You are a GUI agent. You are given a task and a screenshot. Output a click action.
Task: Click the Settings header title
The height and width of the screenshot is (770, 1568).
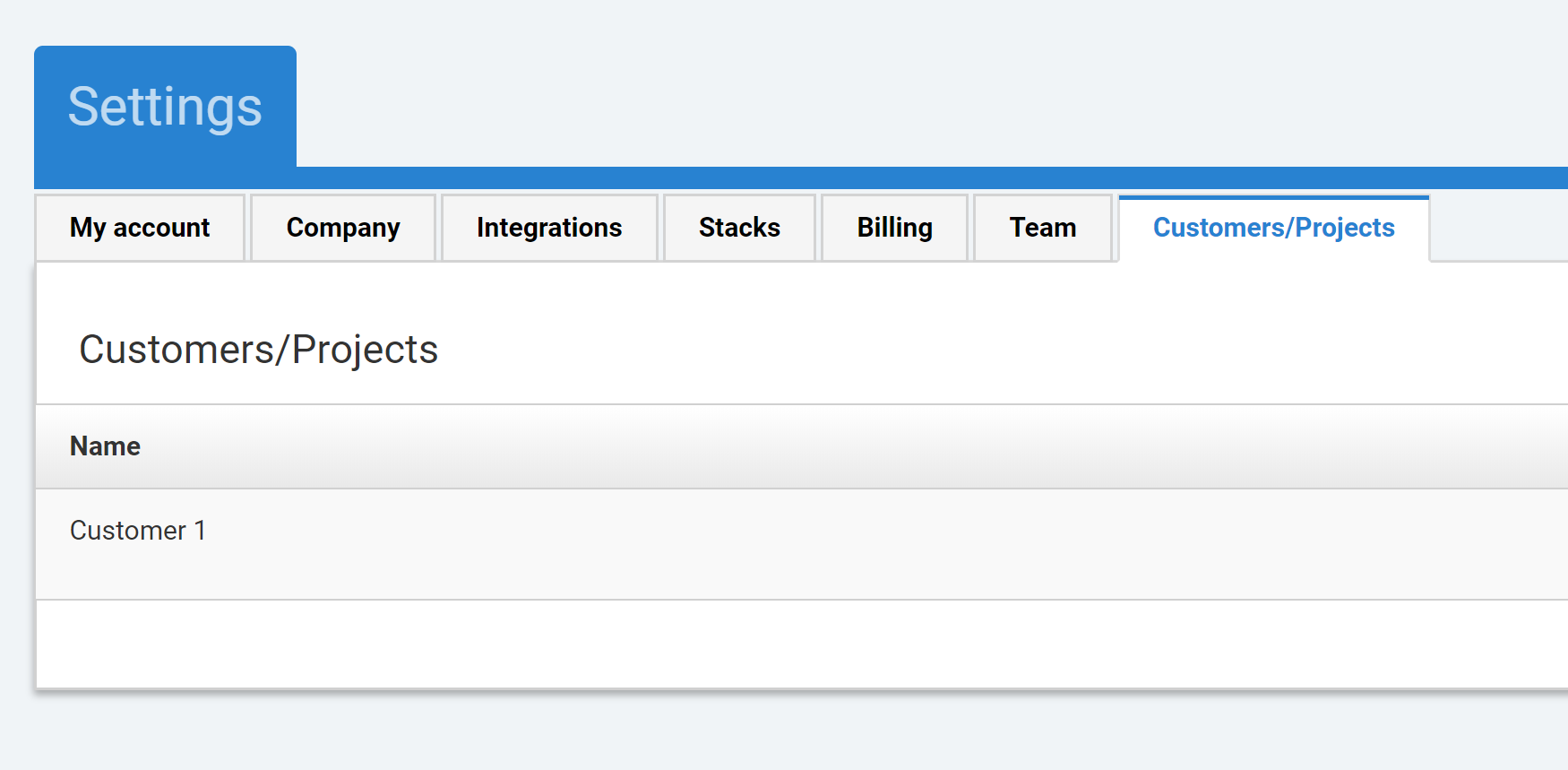coord(165,107)
